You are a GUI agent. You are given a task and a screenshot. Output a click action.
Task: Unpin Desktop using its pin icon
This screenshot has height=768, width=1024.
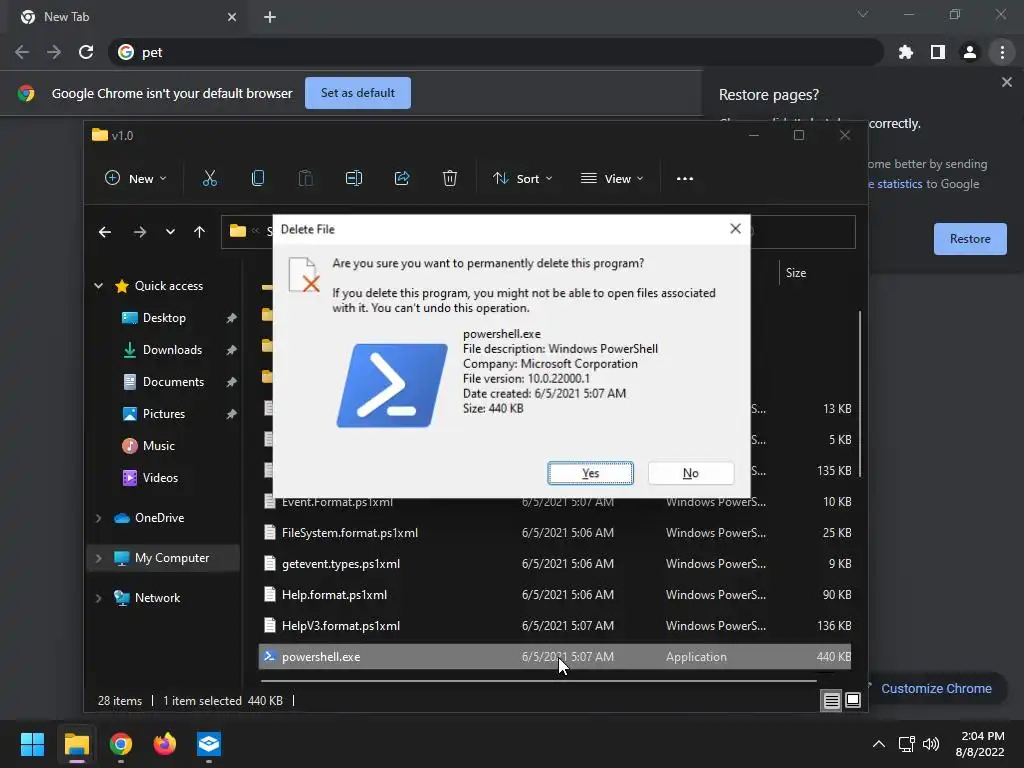[x=231, y=318]
